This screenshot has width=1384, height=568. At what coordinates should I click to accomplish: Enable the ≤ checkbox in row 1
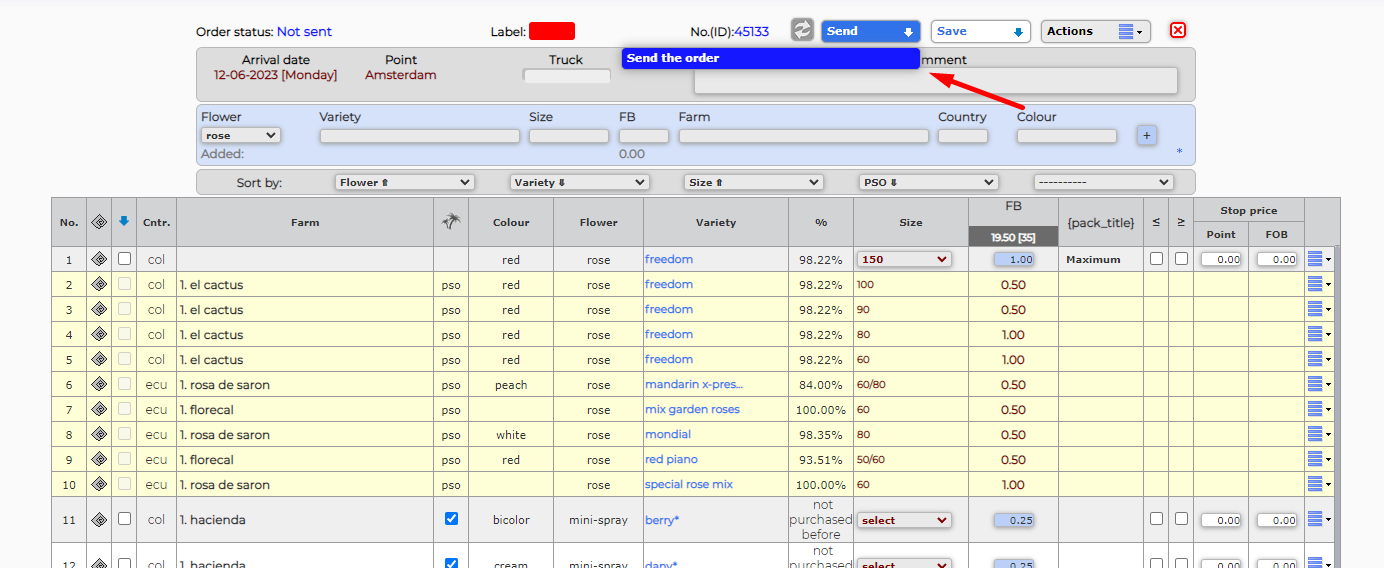1156,259
